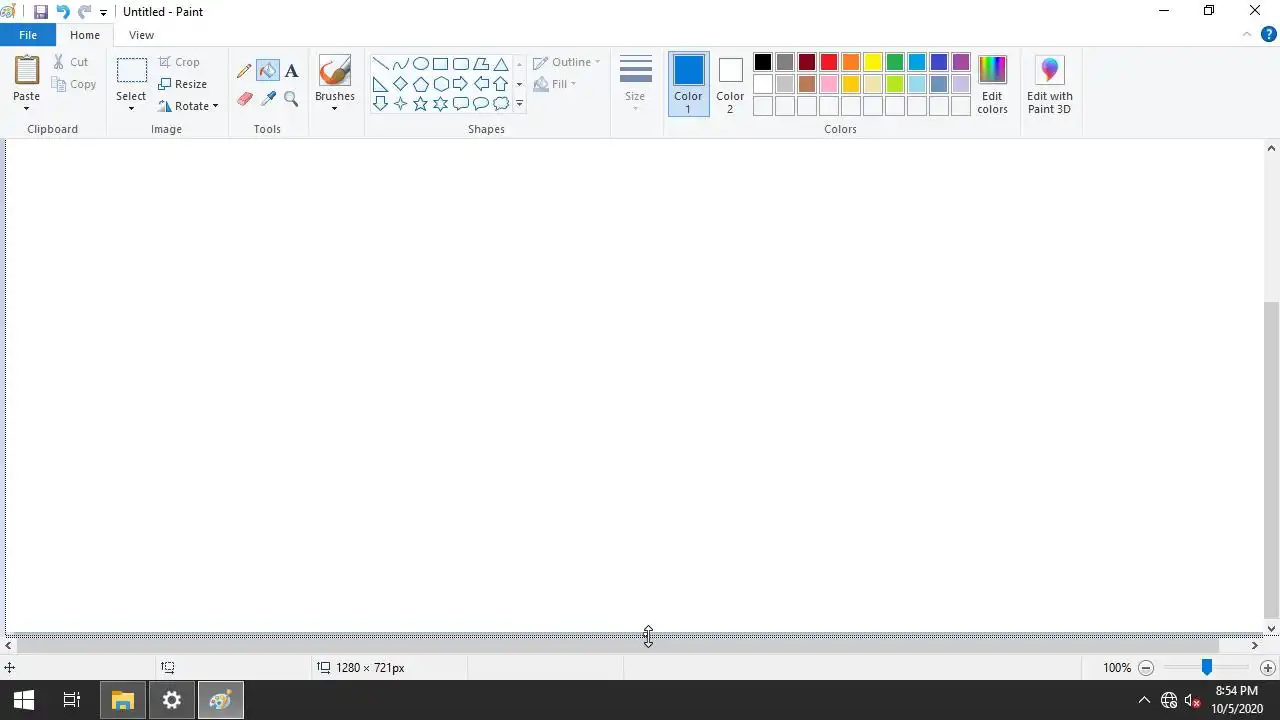
Task: Choose the Triangle shape
Action: tap(501, 64)
